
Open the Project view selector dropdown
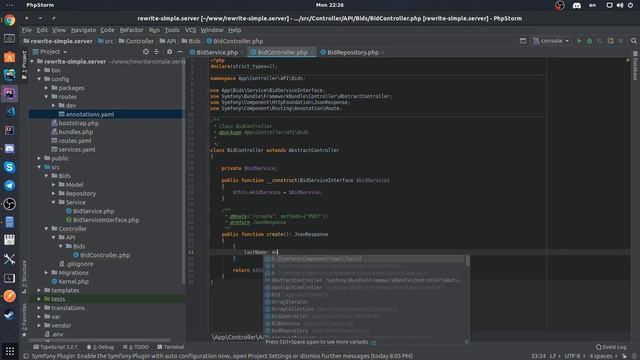[50, 52]
